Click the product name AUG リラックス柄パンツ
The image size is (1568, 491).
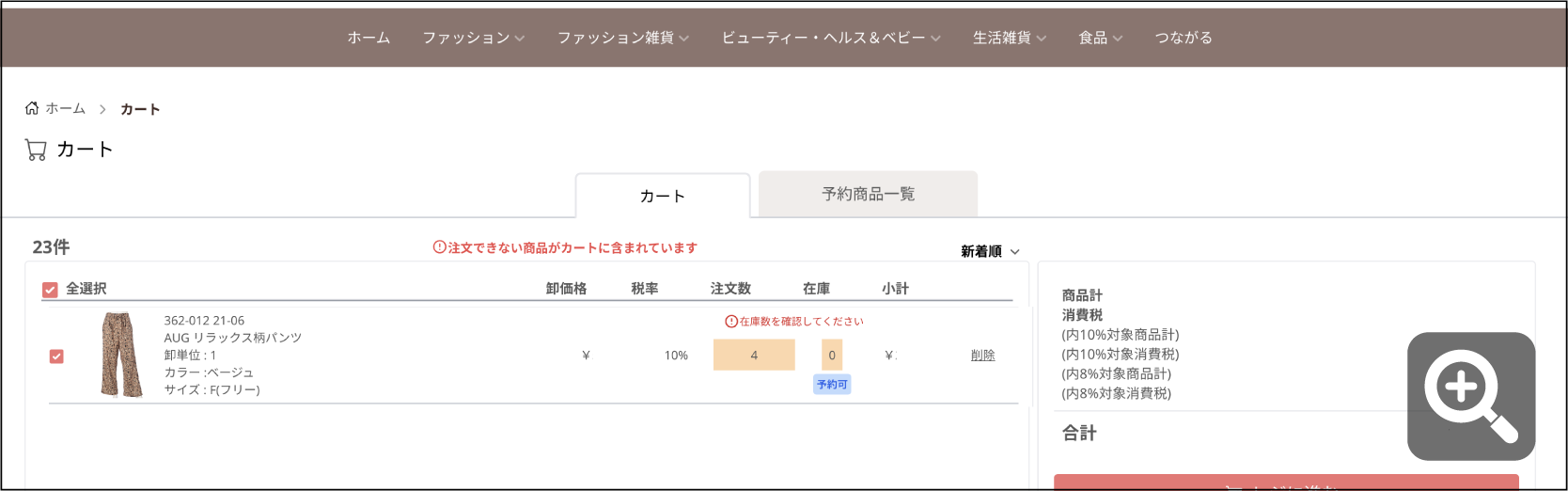point(233,338)
